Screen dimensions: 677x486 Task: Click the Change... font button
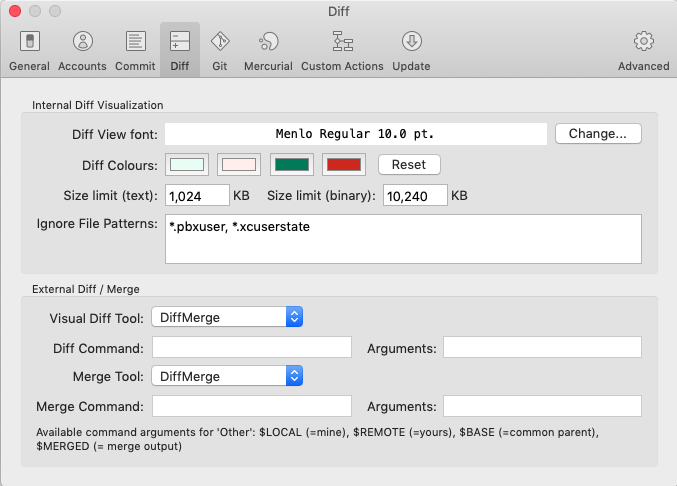[x=598, y=134]
